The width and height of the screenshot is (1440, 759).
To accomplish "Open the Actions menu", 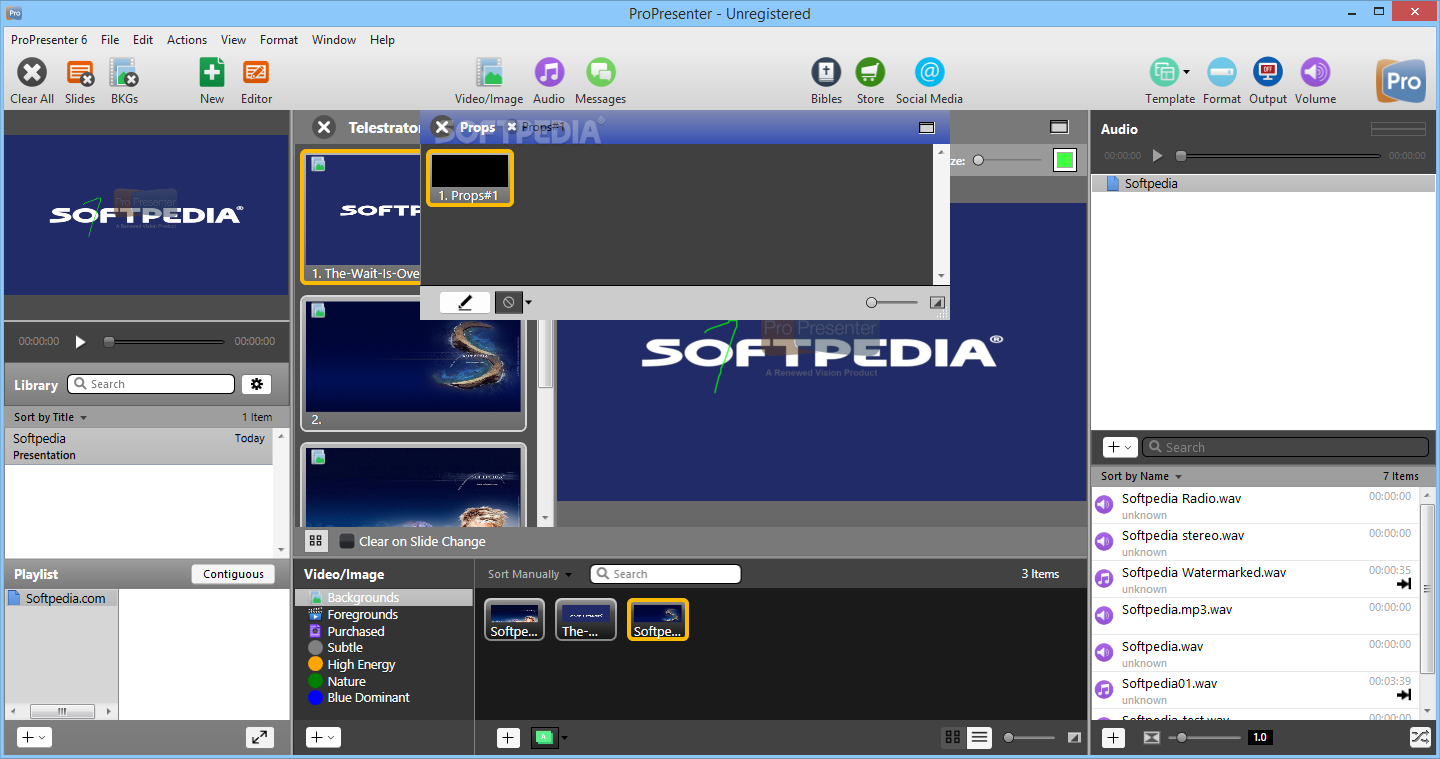I will point(187,40).
